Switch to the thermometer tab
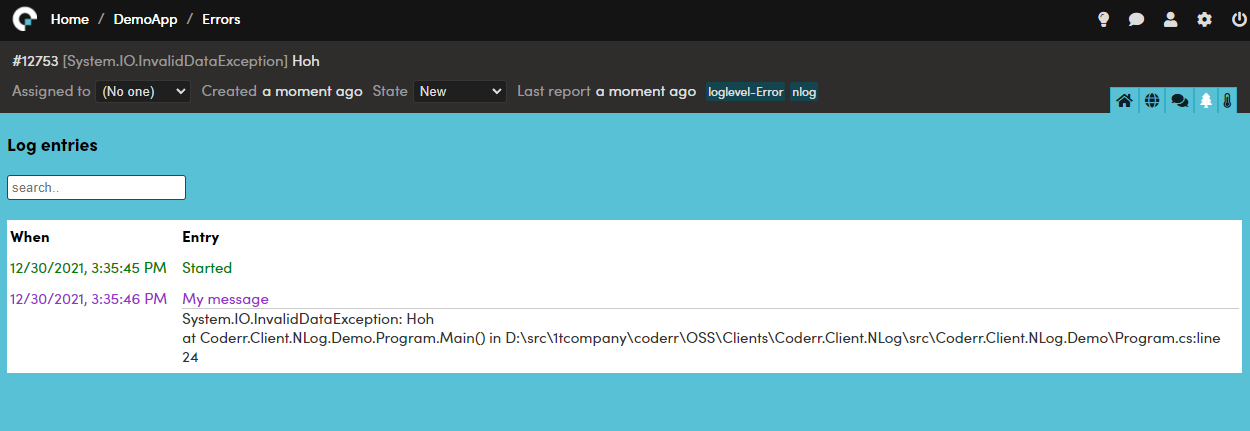The image size is (1250, 431). click(1227, 100)
